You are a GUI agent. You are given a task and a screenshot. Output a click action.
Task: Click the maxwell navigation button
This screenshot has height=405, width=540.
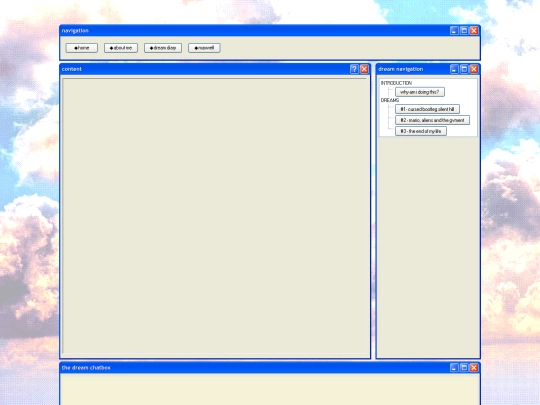click(x=204, y=48)
